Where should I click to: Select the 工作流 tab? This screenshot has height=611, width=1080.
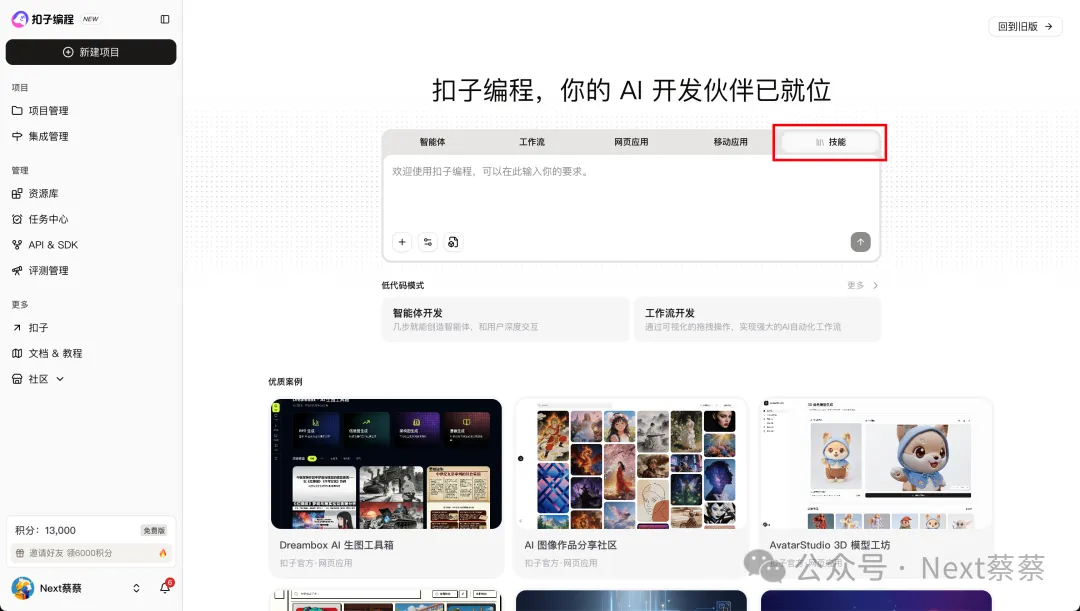pos(532,142)
